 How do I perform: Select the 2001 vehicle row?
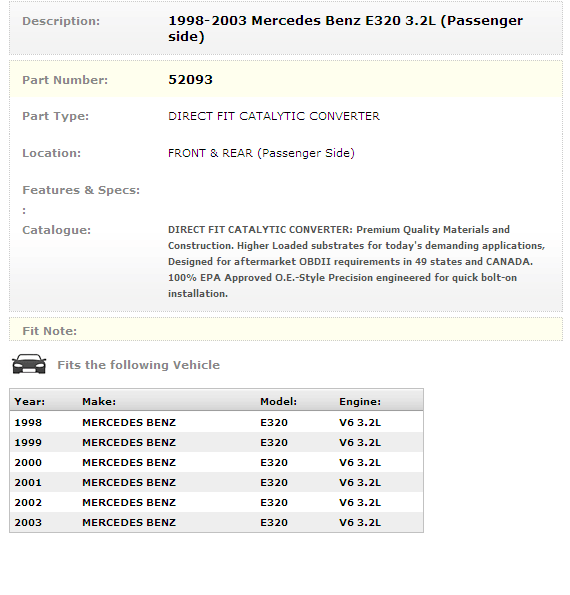(x=216, y=482)
